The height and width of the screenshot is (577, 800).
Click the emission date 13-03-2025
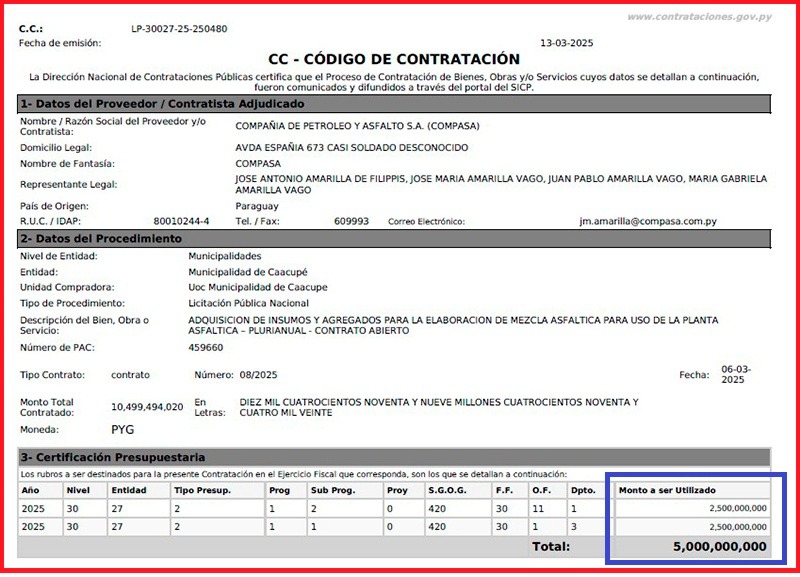click(566, 43)
